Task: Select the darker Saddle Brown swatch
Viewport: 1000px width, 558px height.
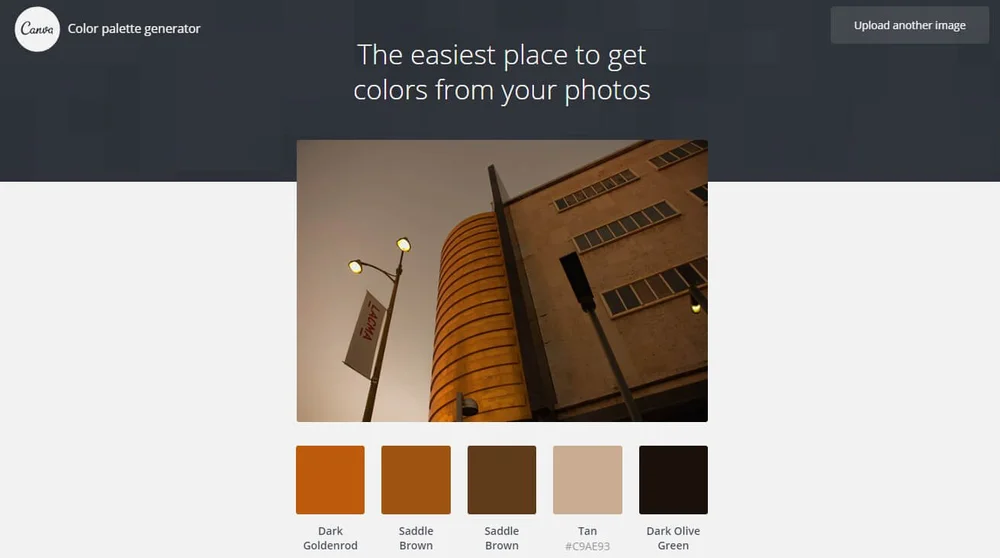Action: pyautogui.click(x=502, y=480)
